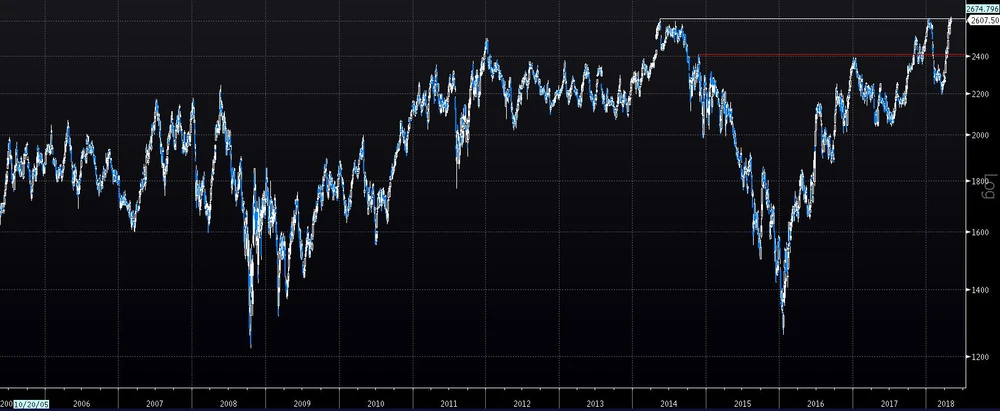Click the 1400 price axis label

click(982, 290)
